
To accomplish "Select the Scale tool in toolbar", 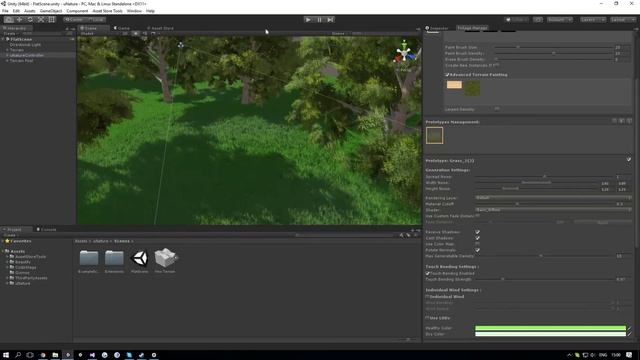I will pyautogui.click(x=41, y=20).
